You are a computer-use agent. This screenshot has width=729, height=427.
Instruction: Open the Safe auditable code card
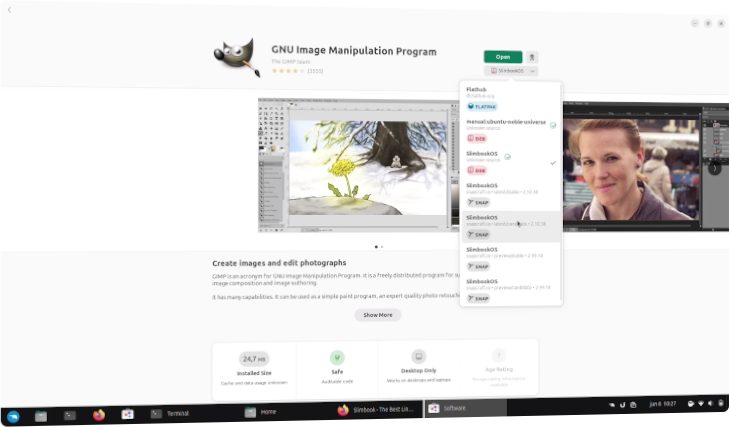pos(337,370)
